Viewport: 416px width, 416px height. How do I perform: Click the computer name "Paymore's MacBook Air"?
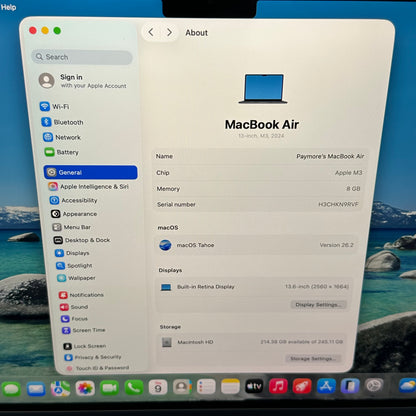click(330, 156)
